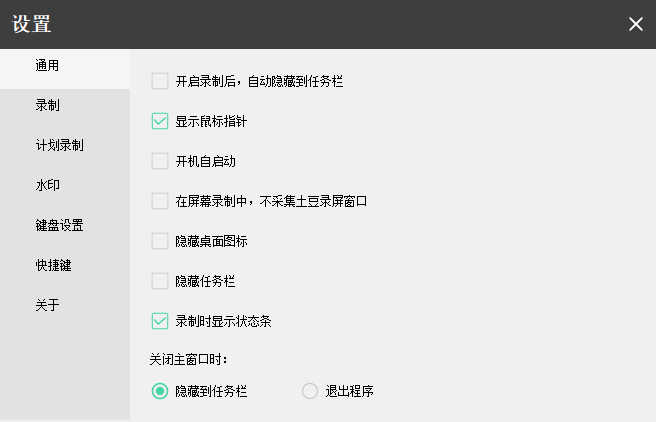Viewport: 656px width, 422px height.
Task: Choose the 退出程序 radio option
Action: 310,391
